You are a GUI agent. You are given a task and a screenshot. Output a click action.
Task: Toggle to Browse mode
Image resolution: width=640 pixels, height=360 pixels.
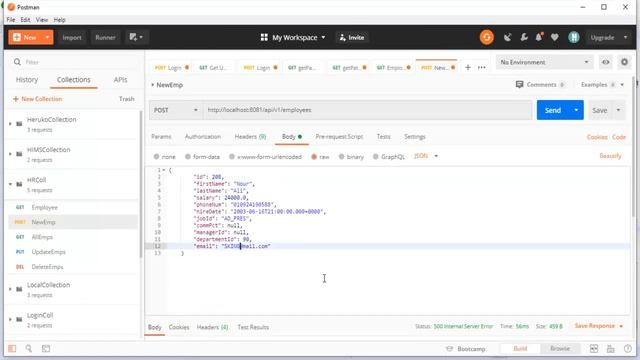tap(560, 349)
